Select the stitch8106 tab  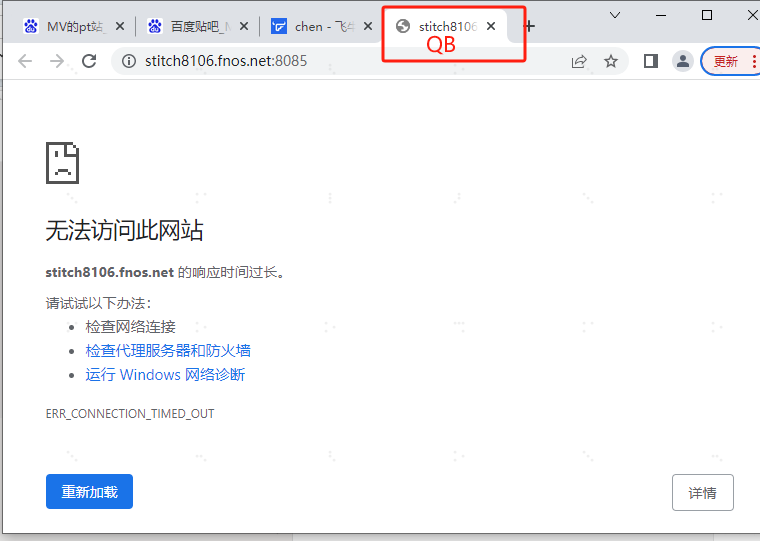click(447, 26)
